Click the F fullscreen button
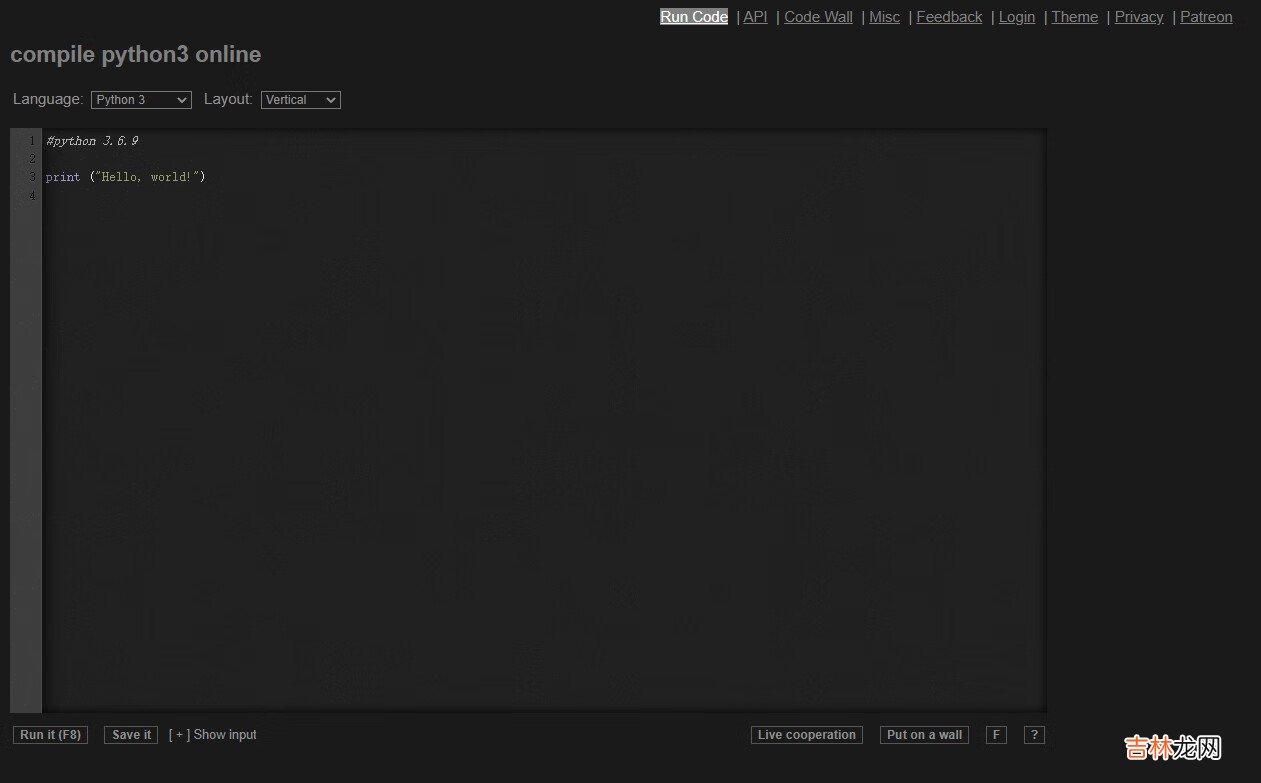The height and width of the screenshot is (783, 1261). pos(995,735)
